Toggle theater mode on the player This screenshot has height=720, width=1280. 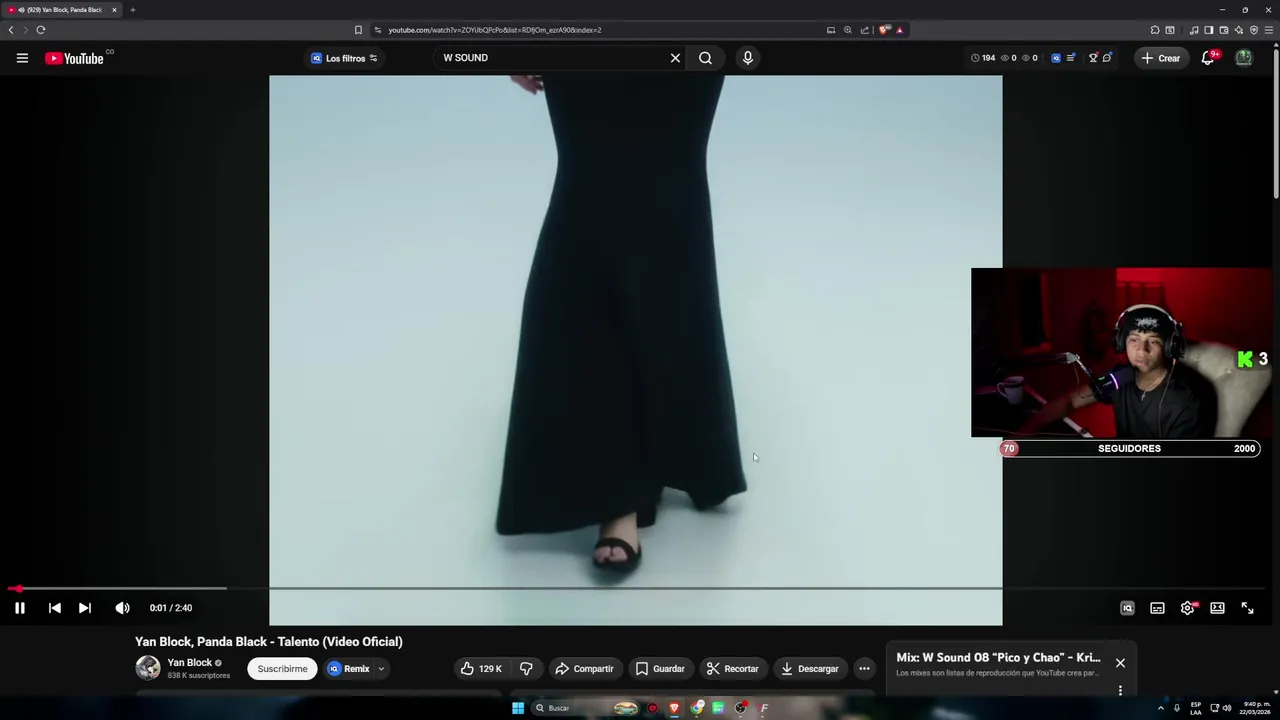[1217, 608]
